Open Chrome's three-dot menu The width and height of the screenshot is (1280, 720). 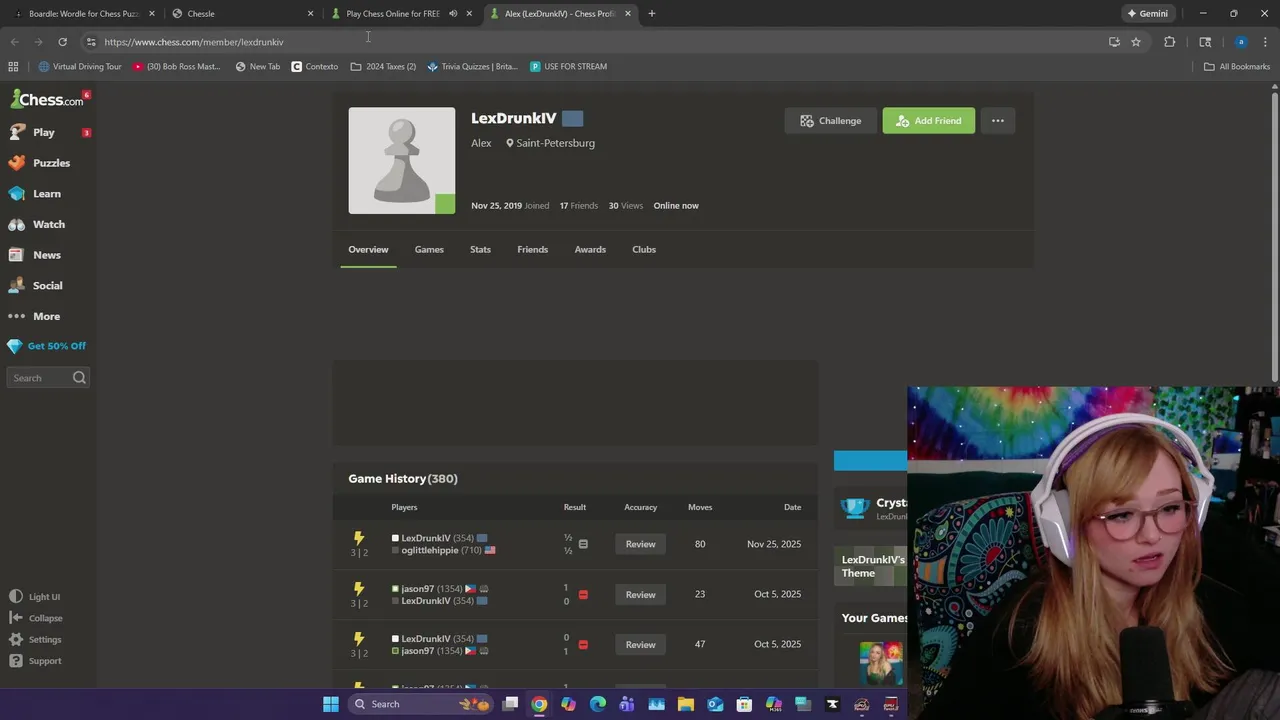1266,42
